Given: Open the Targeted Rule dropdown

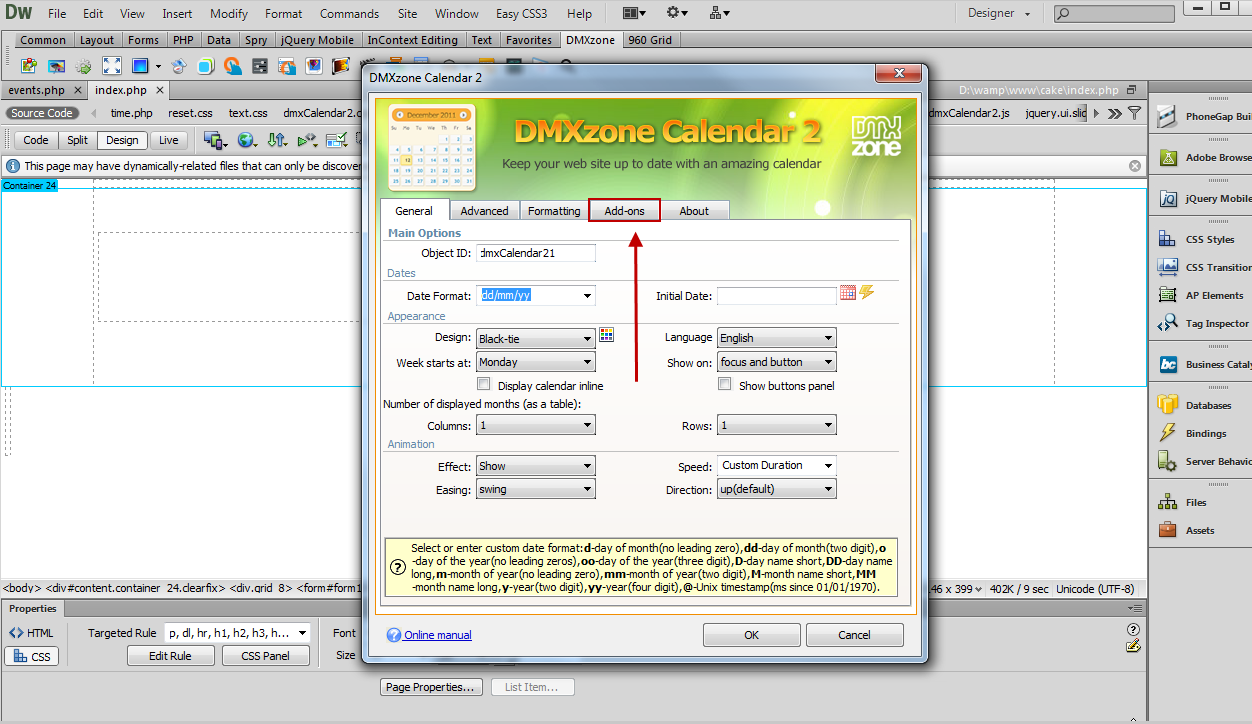Looking at the screenshot, I should click(238, 632).
